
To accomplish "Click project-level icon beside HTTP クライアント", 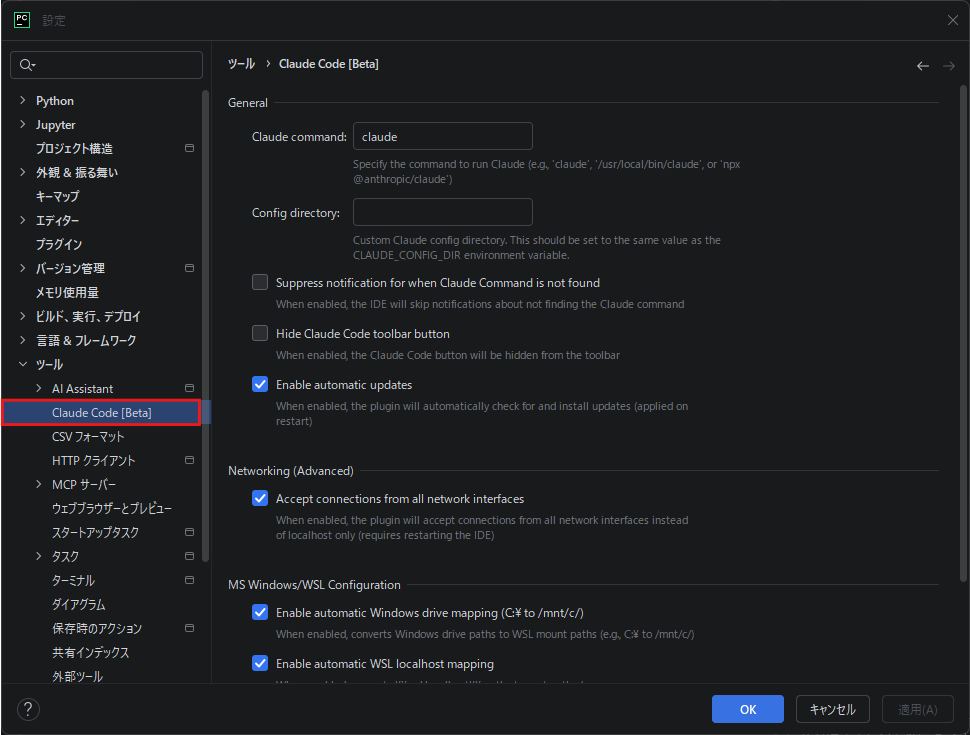I will 189,460.
